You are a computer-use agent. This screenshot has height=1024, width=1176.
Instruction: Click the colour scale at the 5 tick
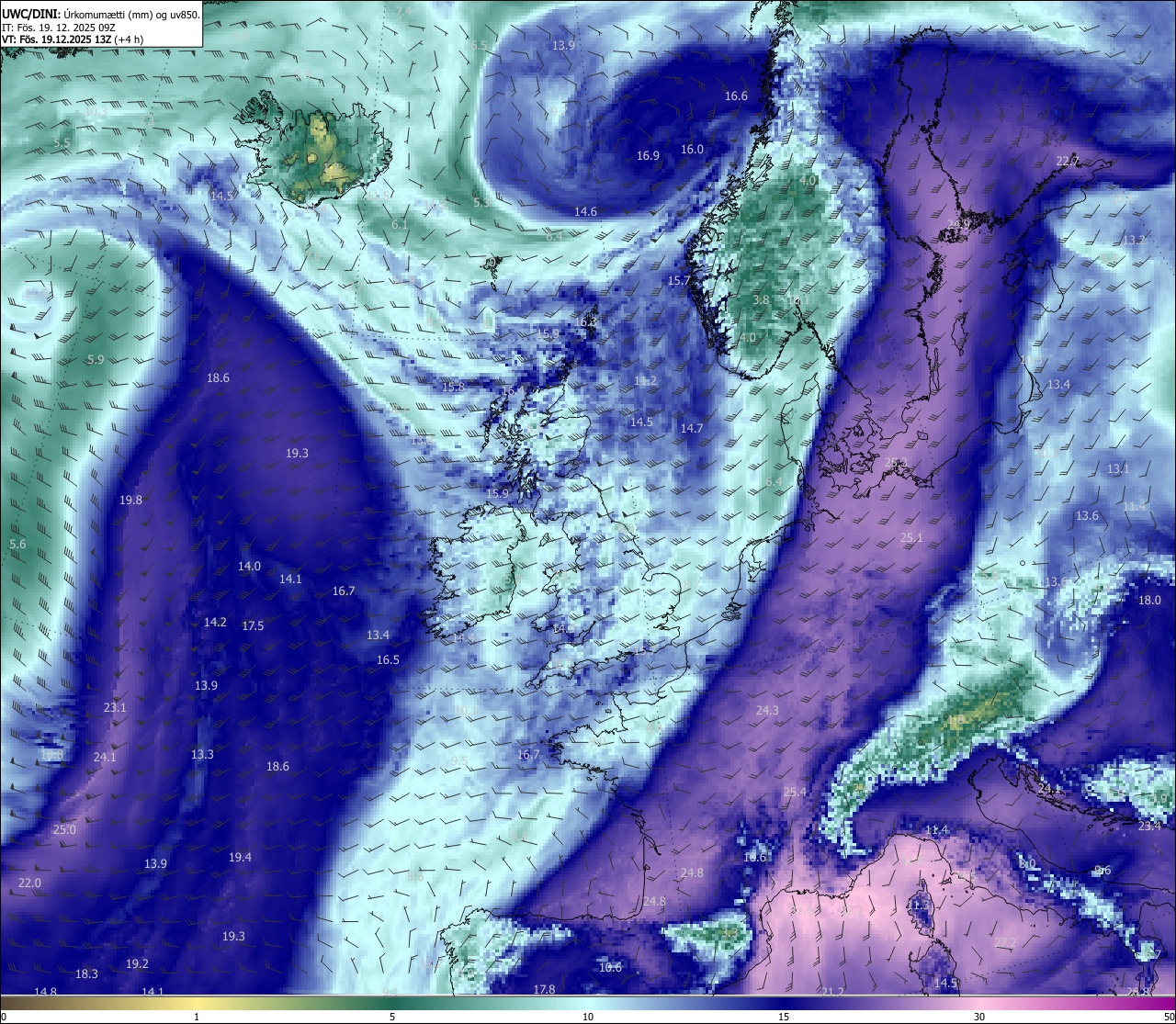pos(392,1003)
